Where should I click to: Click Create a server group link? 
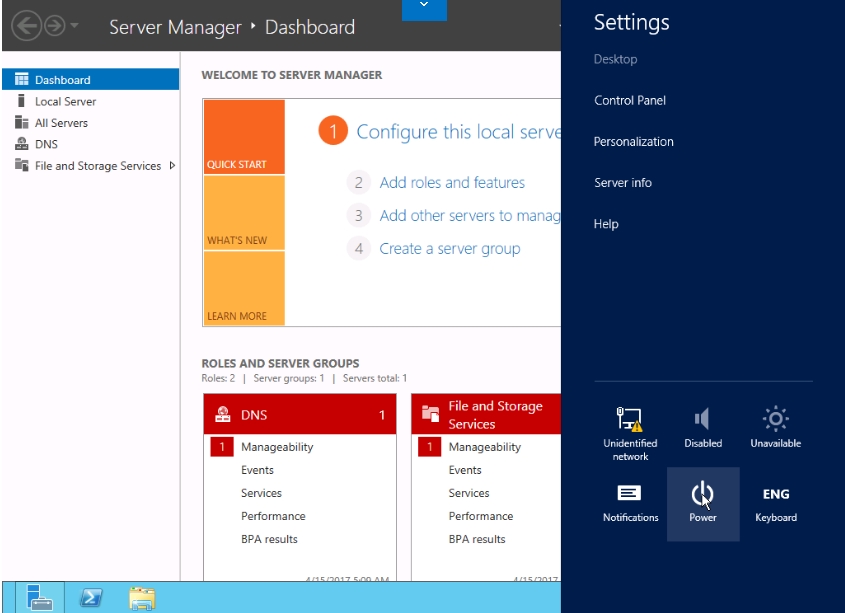click(x=450, y=249)
